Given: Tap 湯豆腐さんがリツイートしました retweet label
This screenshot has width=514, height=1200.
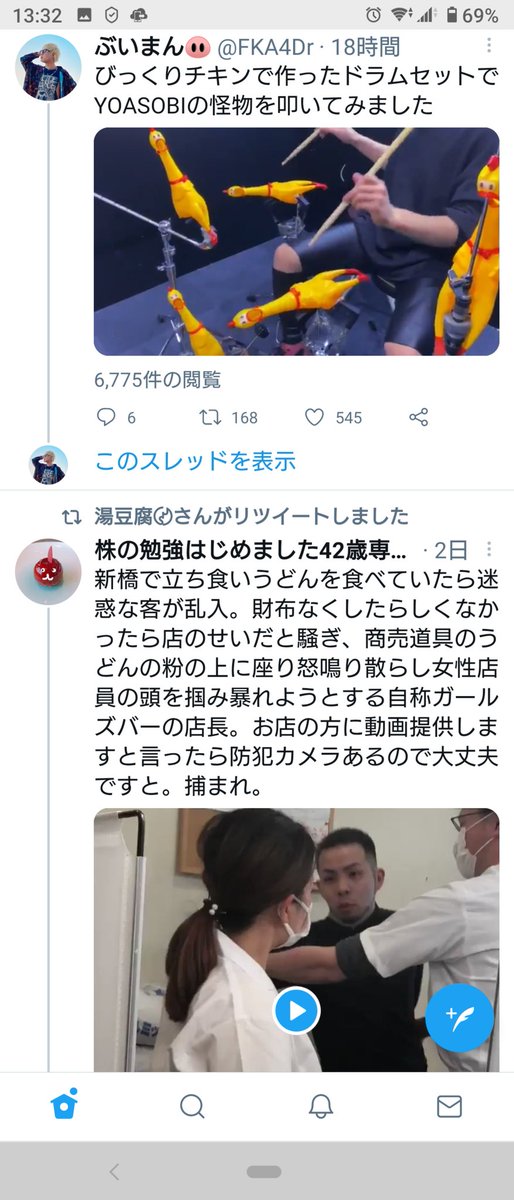Looking at the screenshot, I should click(x=252, y=517).
